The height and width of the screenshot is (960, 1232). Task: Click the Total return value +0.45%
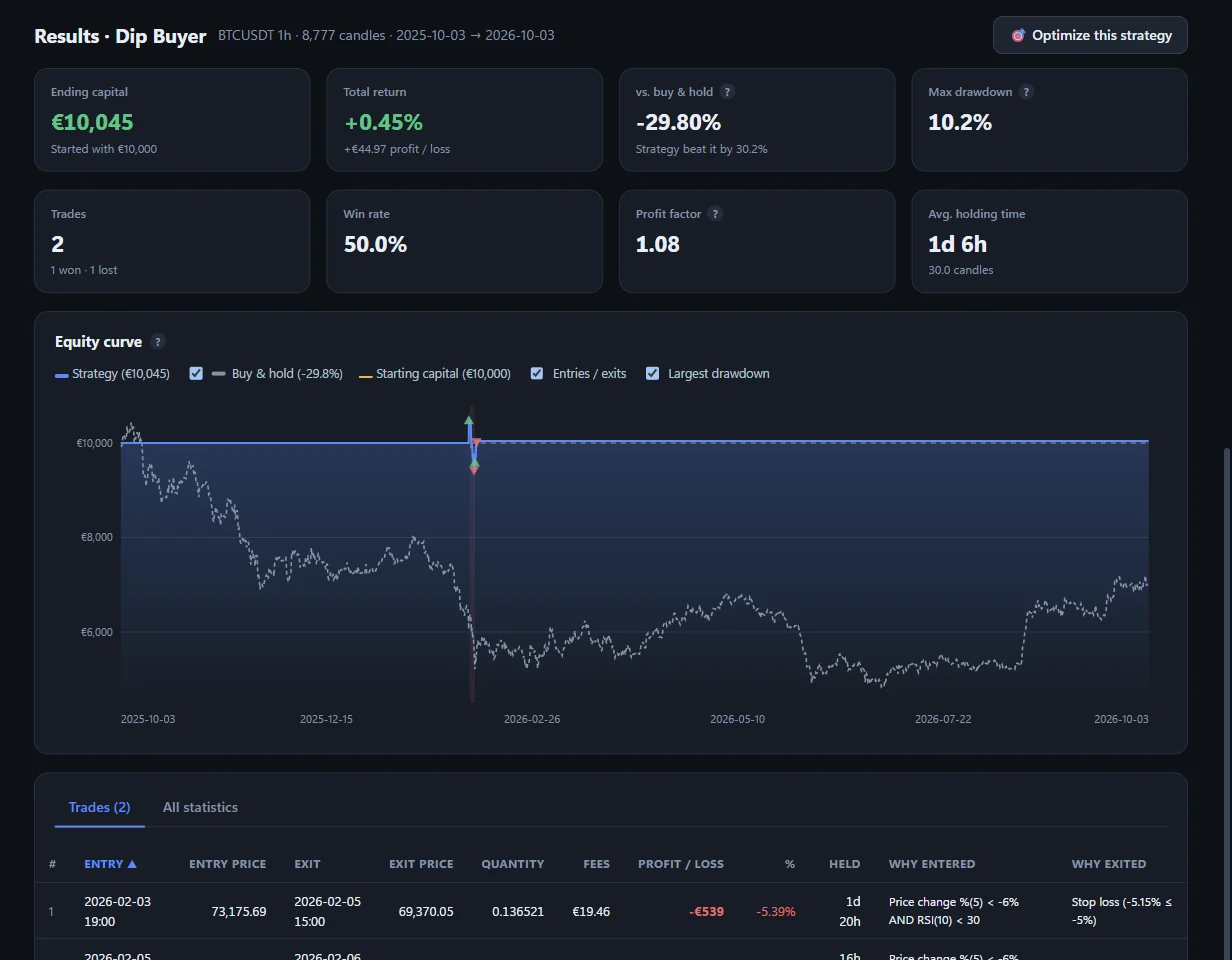[383, 122]
